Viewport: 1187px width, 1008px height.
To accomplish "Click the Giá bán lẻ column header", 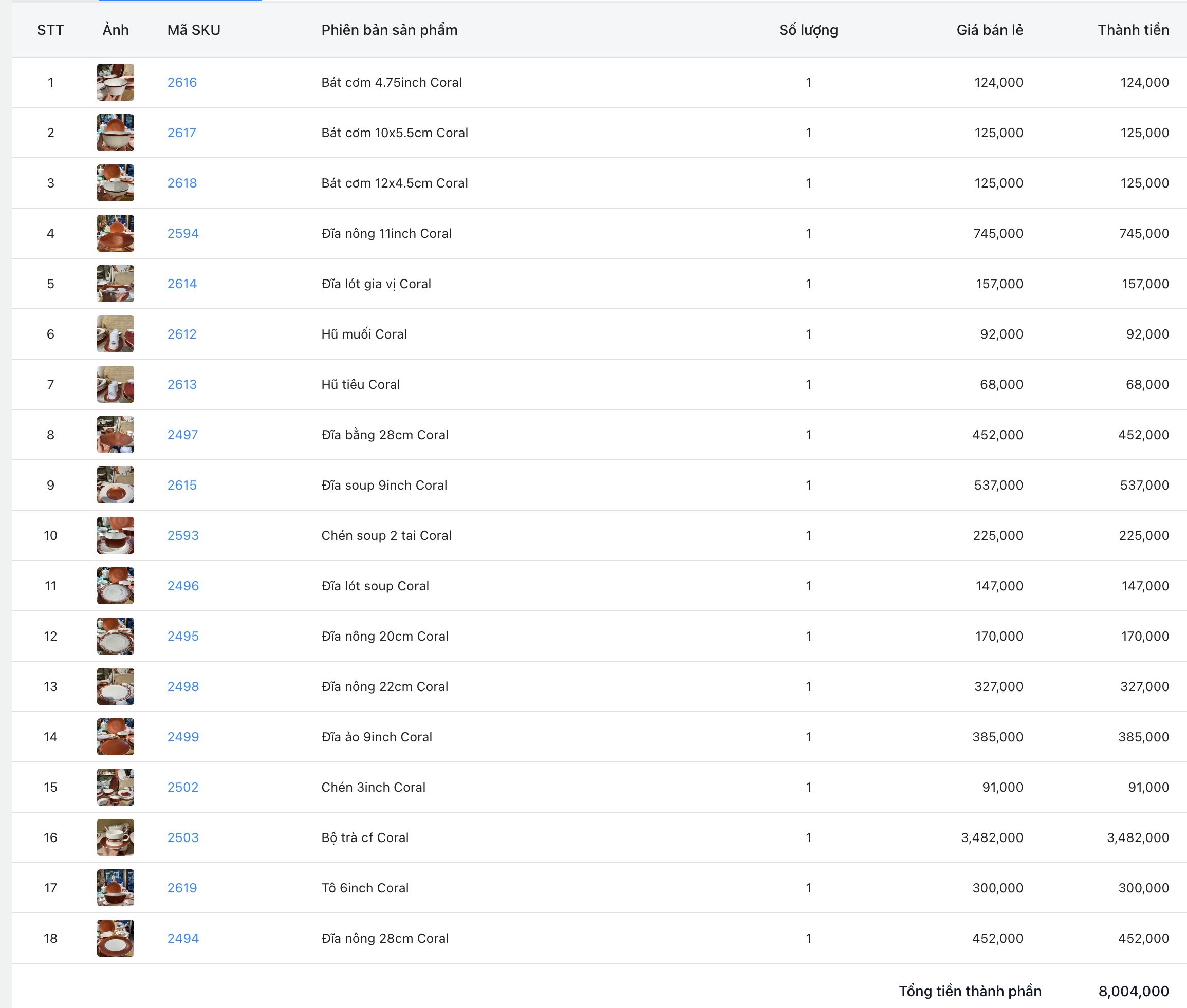I will click(x=989, y=30).
